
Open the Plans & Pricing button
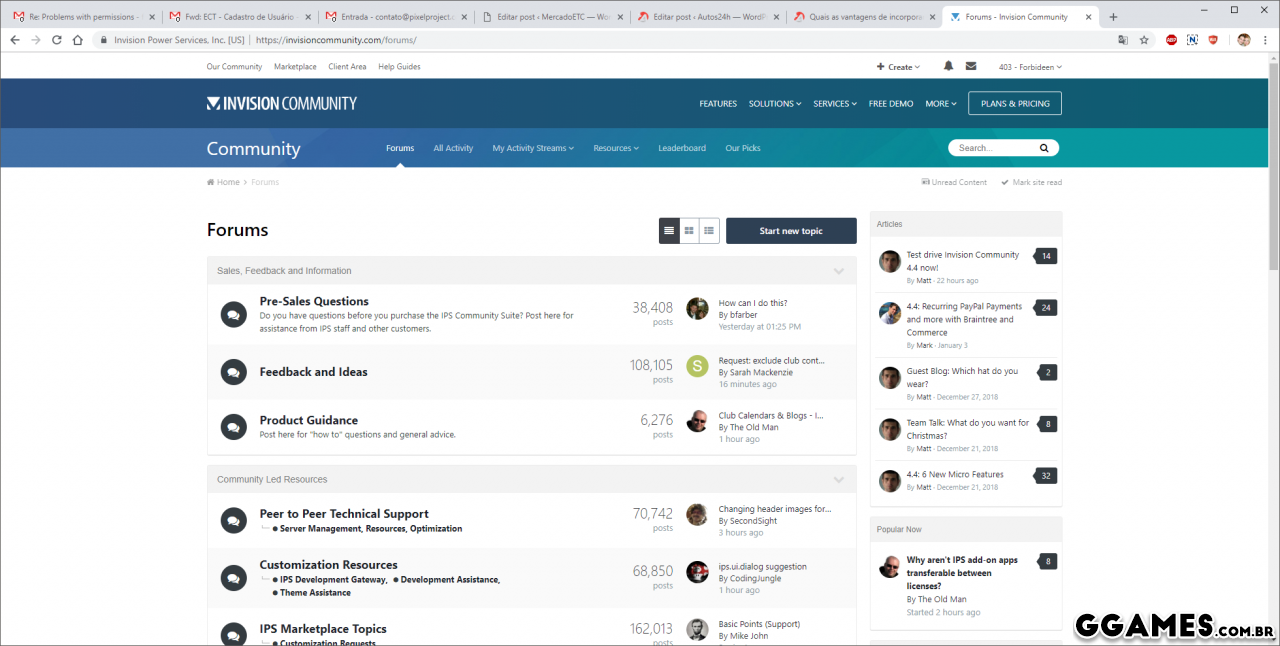tap(1014, 103)
